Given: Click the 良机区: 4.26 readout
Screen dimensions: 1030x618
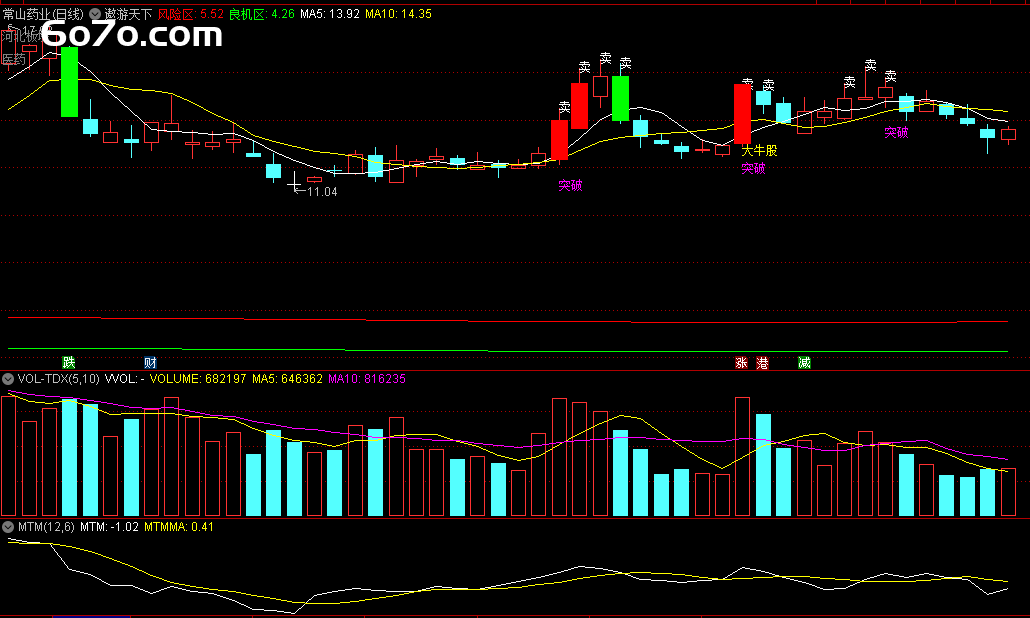Looking at the screenshot, I should click(x=261, y=14).
